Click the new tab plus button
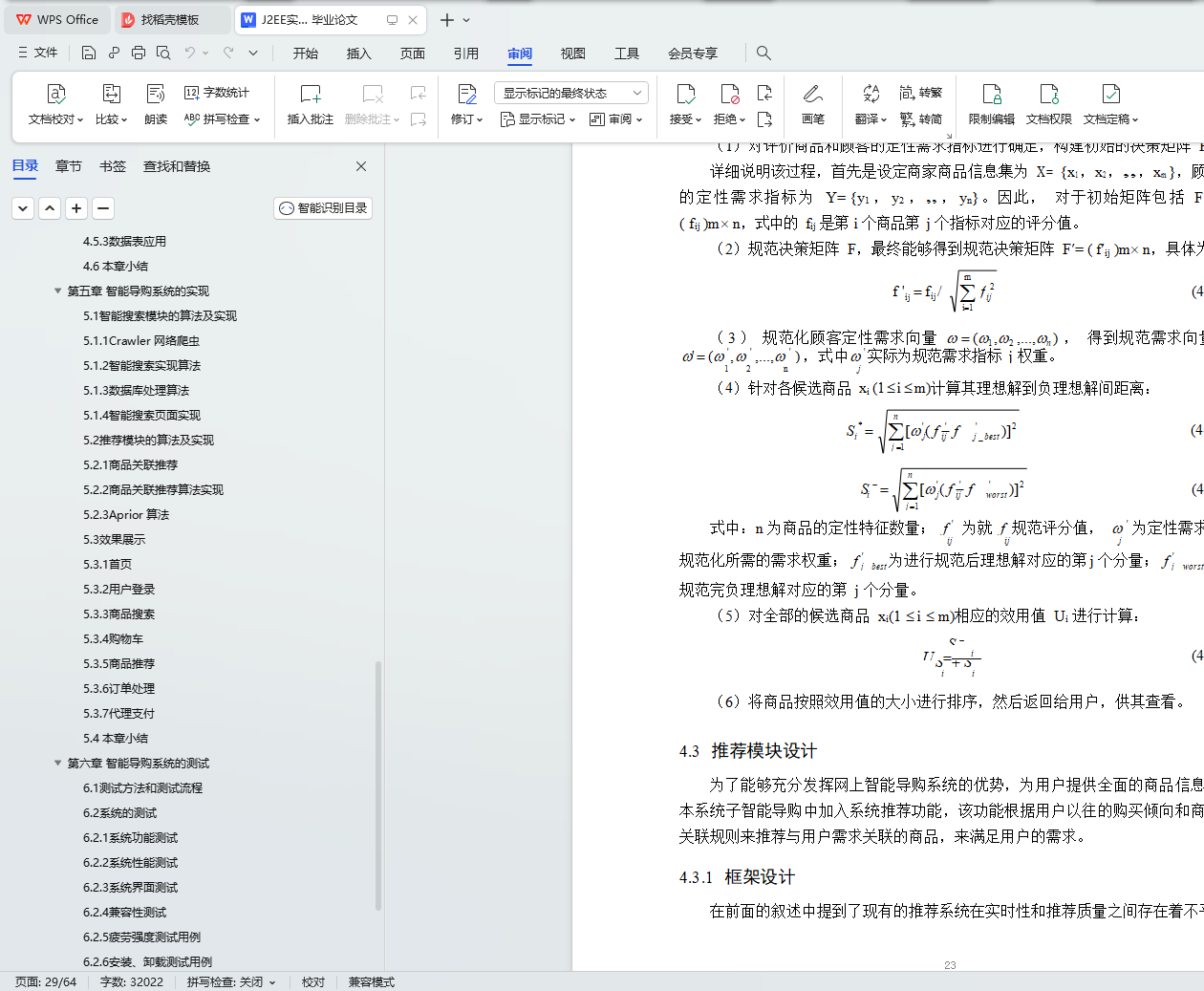 point(446,19)
